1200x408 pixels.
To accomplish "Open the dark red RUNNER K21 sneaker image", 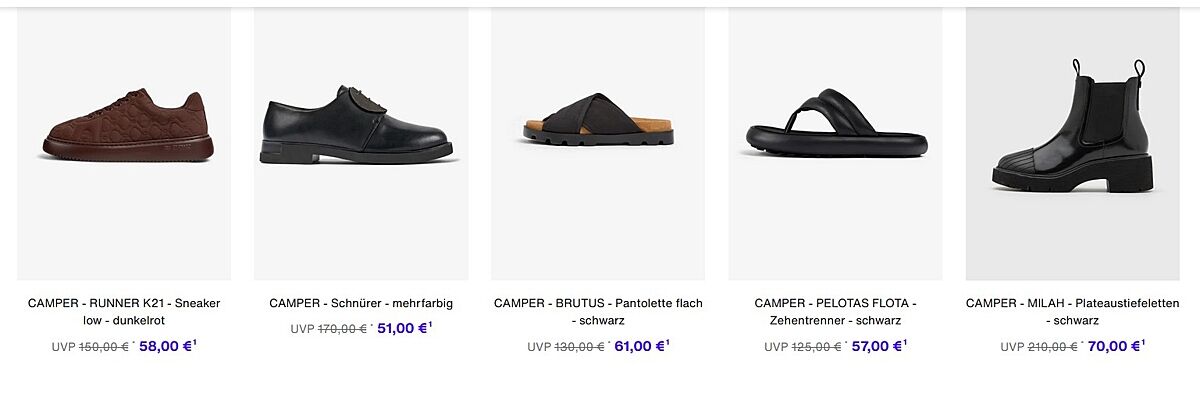I will [127, 126].
